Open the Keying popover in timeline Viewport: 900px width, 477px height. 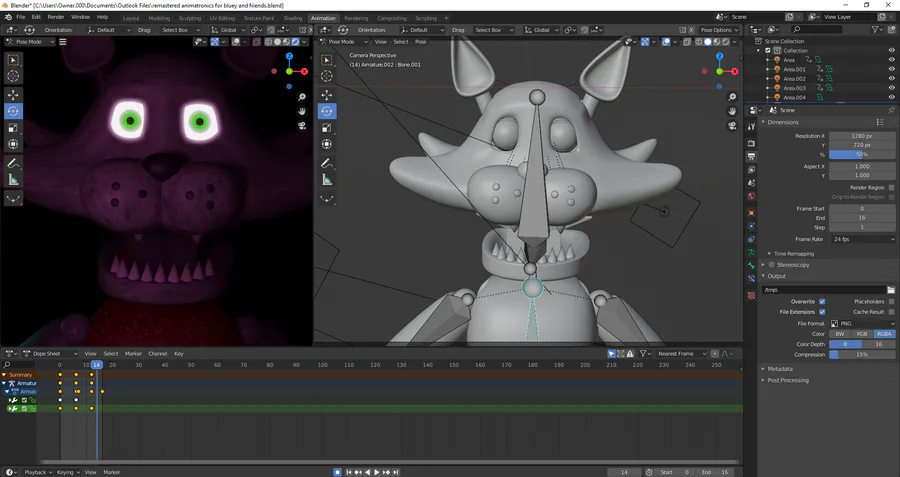tap(68, 472)
